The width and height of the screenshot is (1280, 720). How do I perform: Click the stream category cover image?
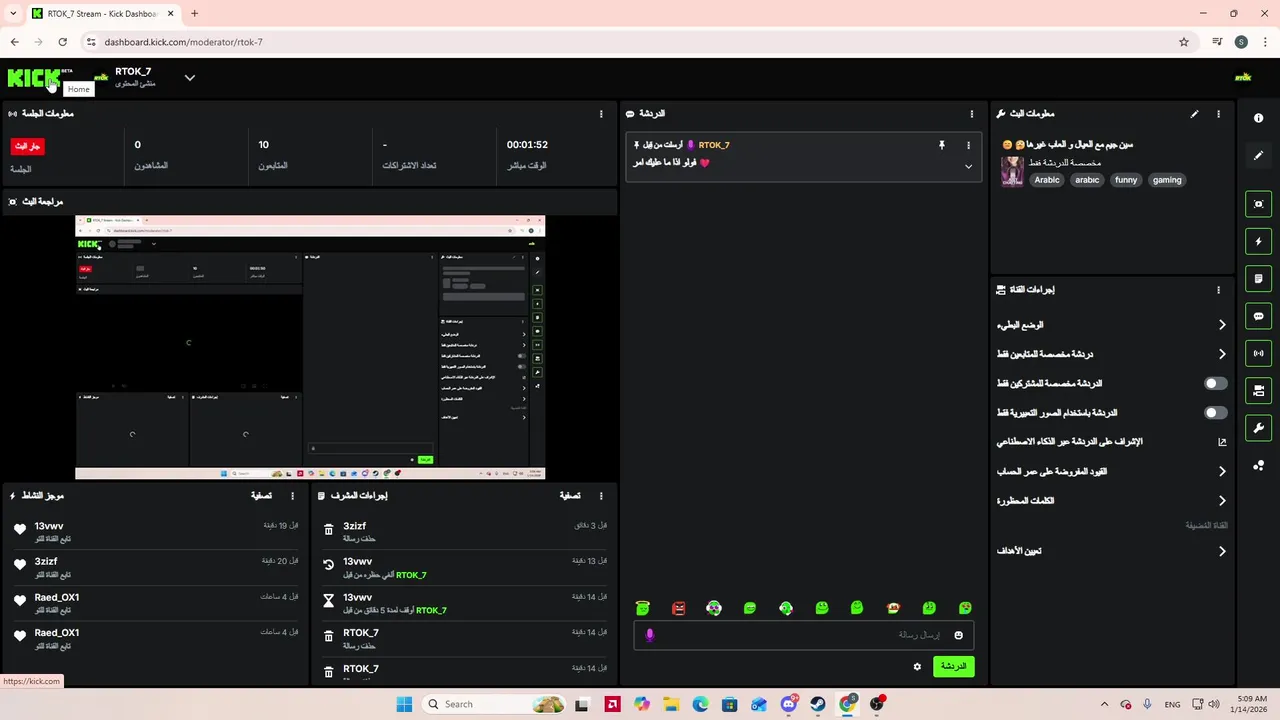(x=1012, y=172)
